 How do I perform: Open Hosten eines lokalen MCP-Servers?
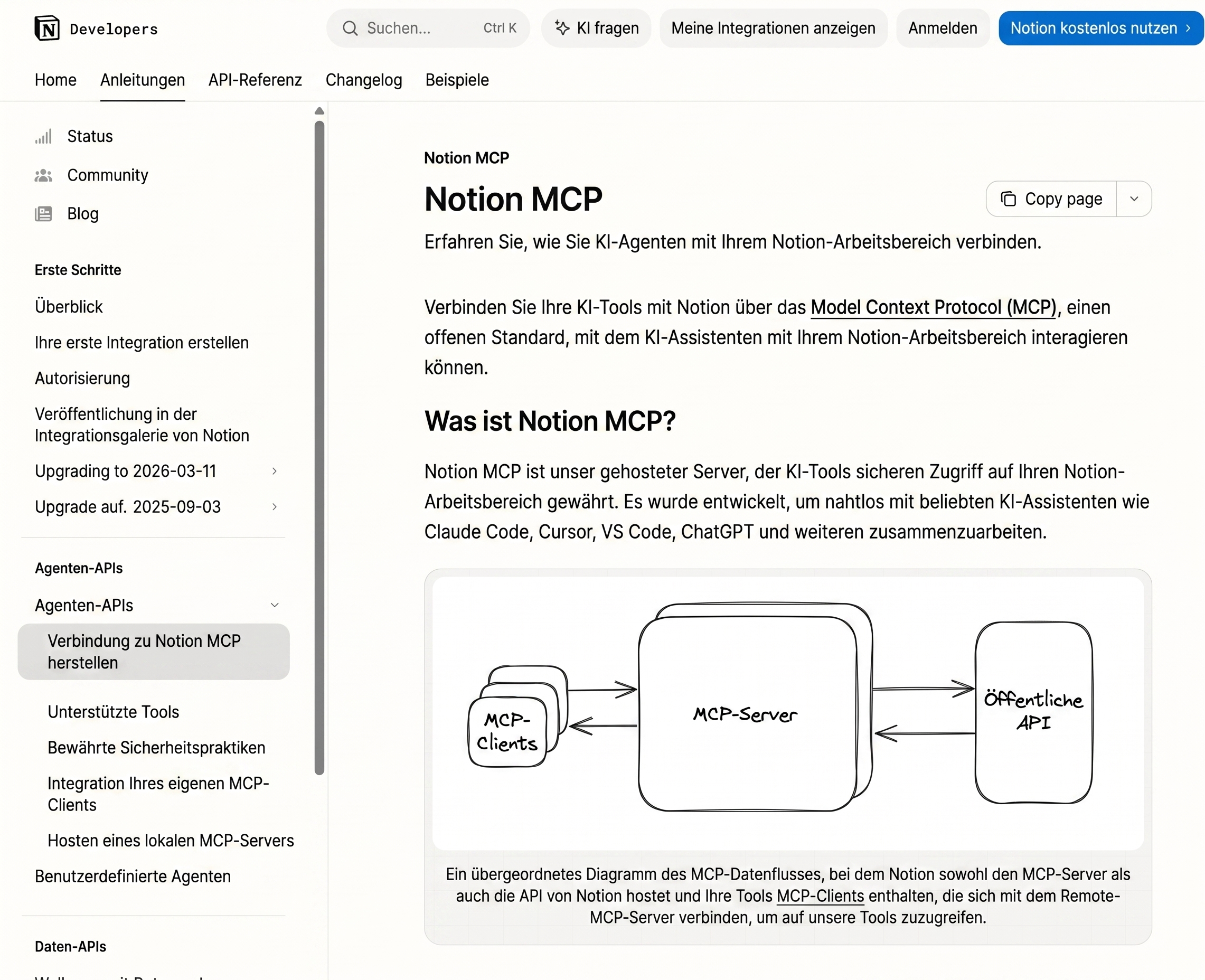pyautogui.click(x=171, y=841)
